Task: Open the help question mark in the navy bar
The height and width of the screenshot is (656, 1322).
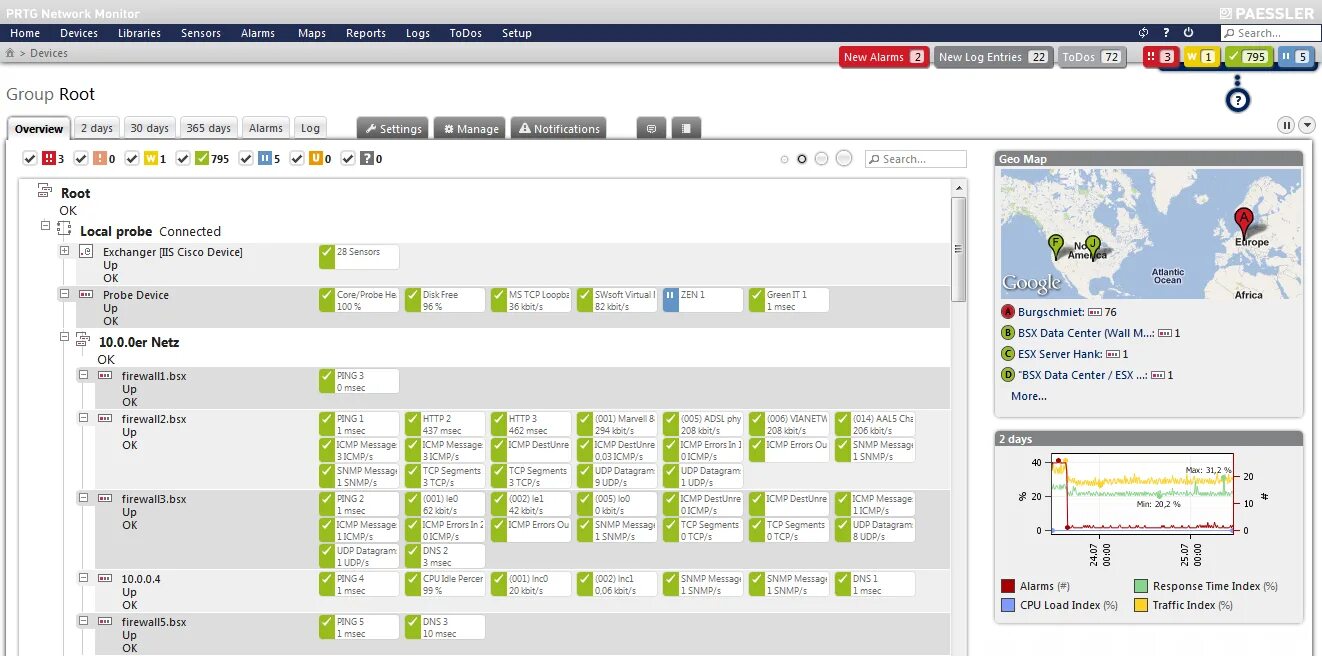Action: tap(1166, 33)
